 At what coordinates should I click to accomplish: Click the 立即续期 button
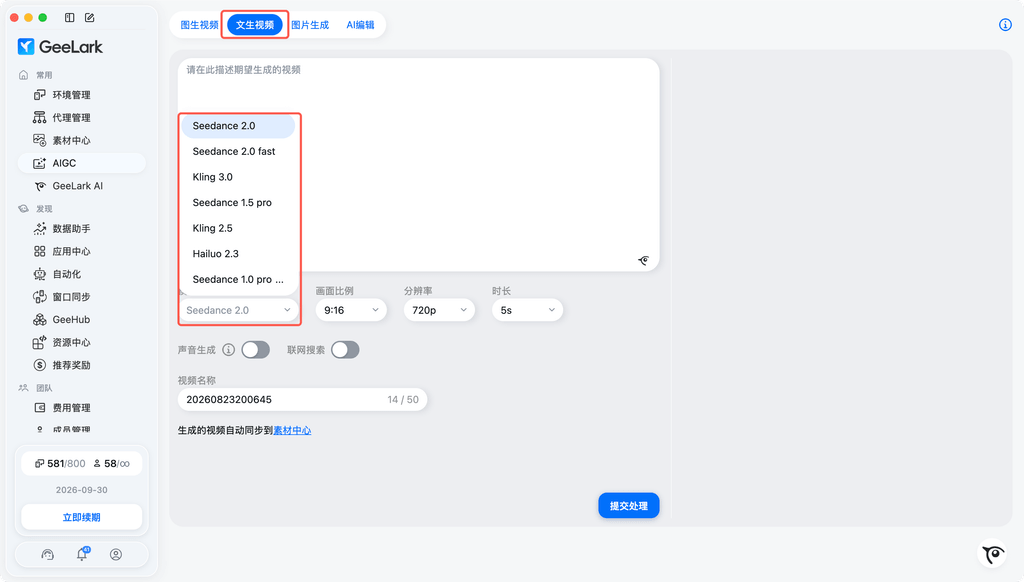[x=82, y=517]
